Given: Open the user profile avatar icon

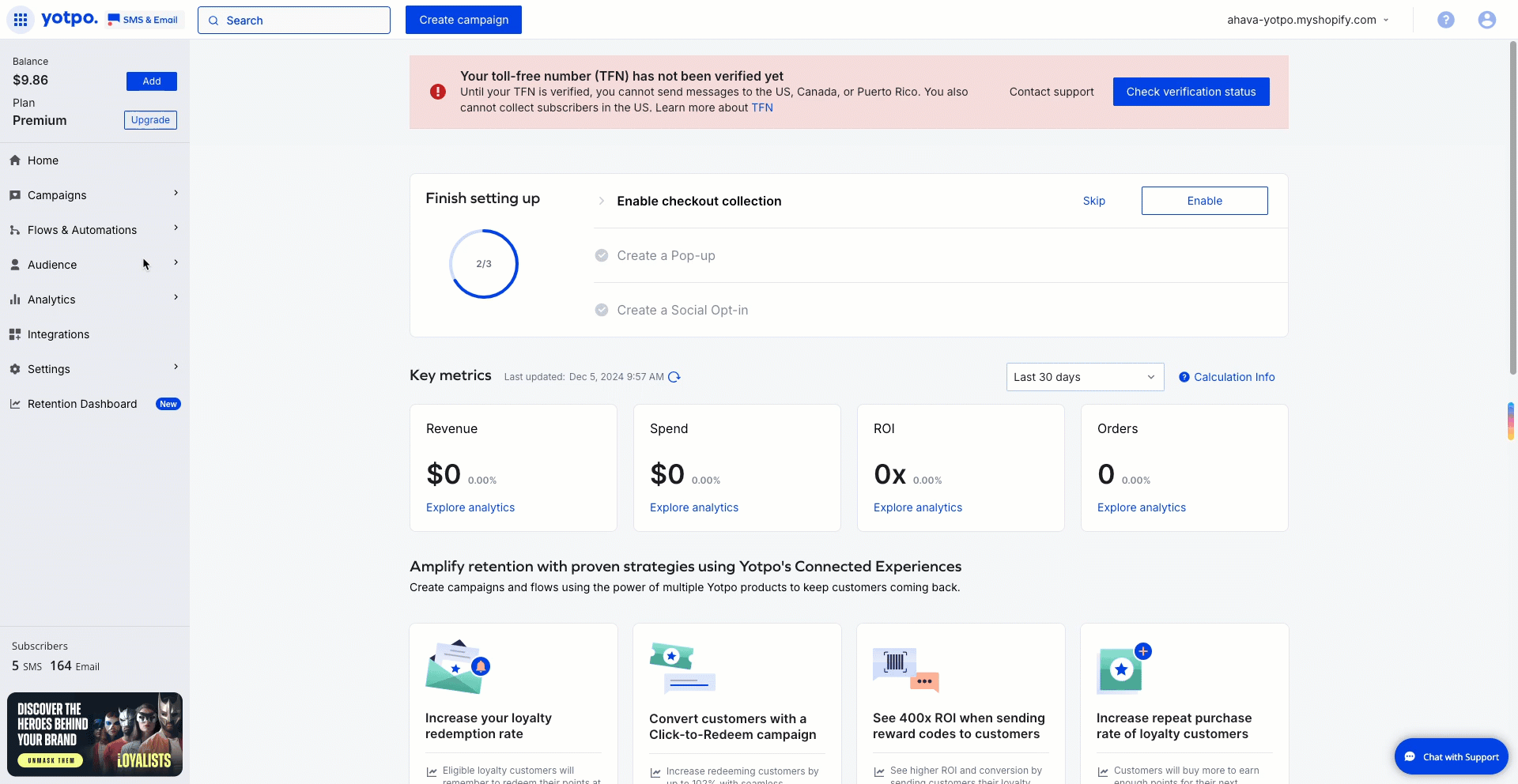Looking at the screenshot, I should (1486, 20).
